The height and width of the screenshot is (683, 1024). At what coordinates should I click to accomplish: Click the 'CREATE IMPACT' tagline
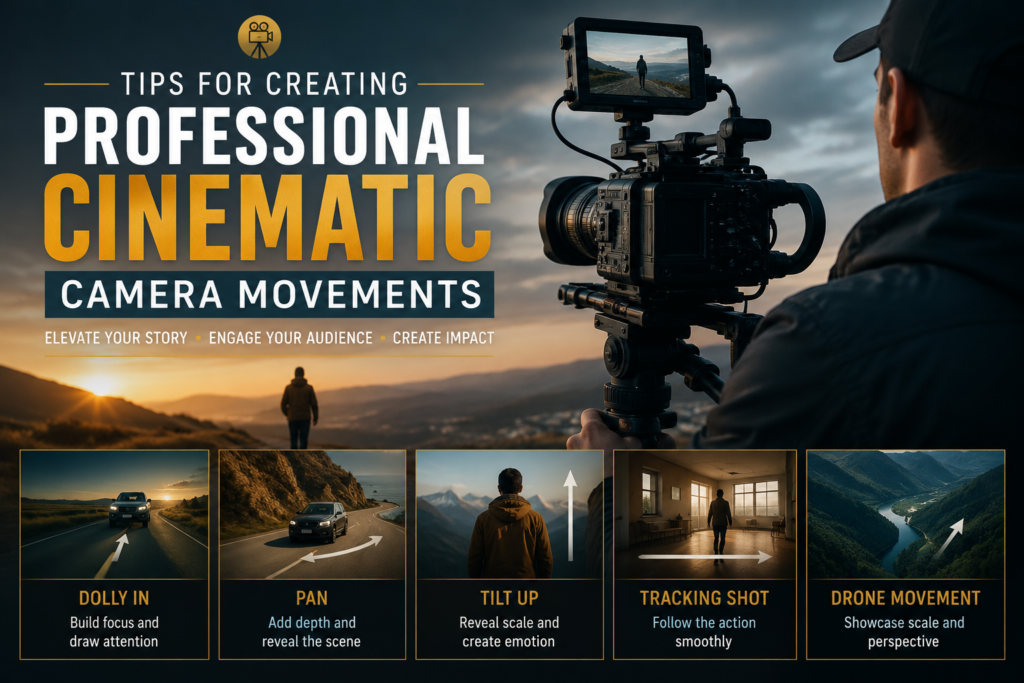(443, 338)
